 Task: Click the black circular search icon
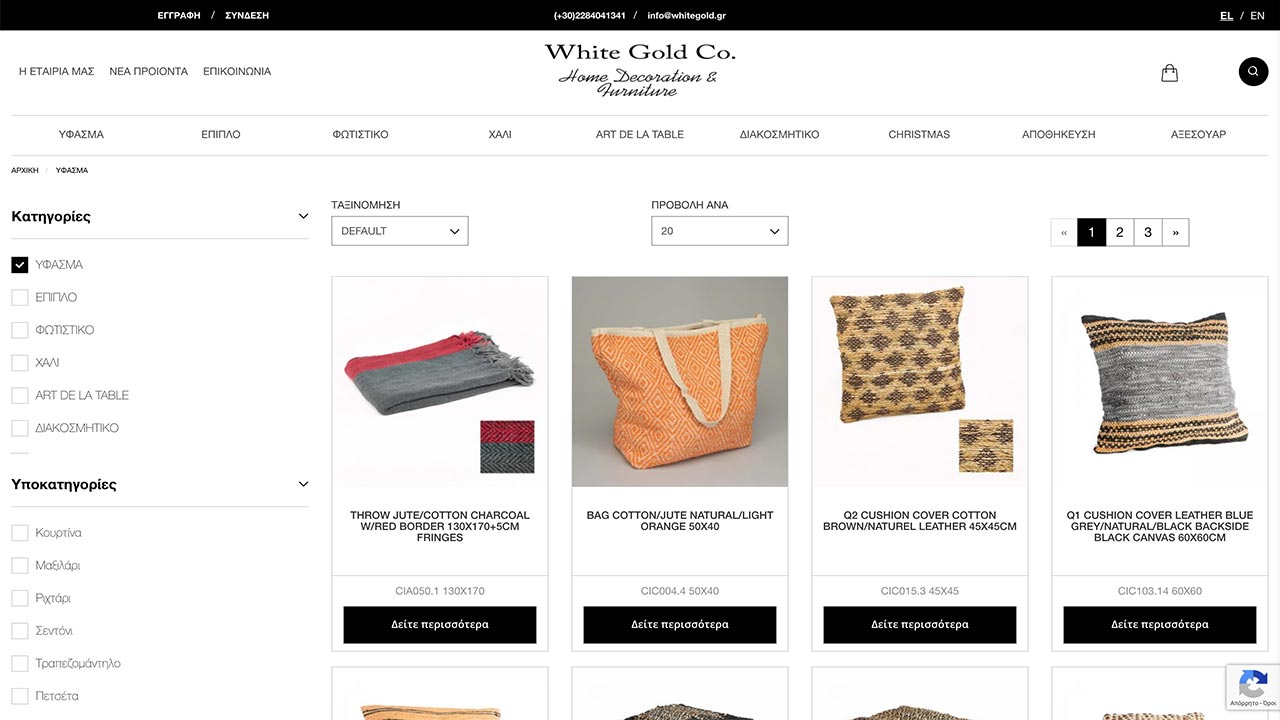pyautogui.click(x=1253, y=72)
